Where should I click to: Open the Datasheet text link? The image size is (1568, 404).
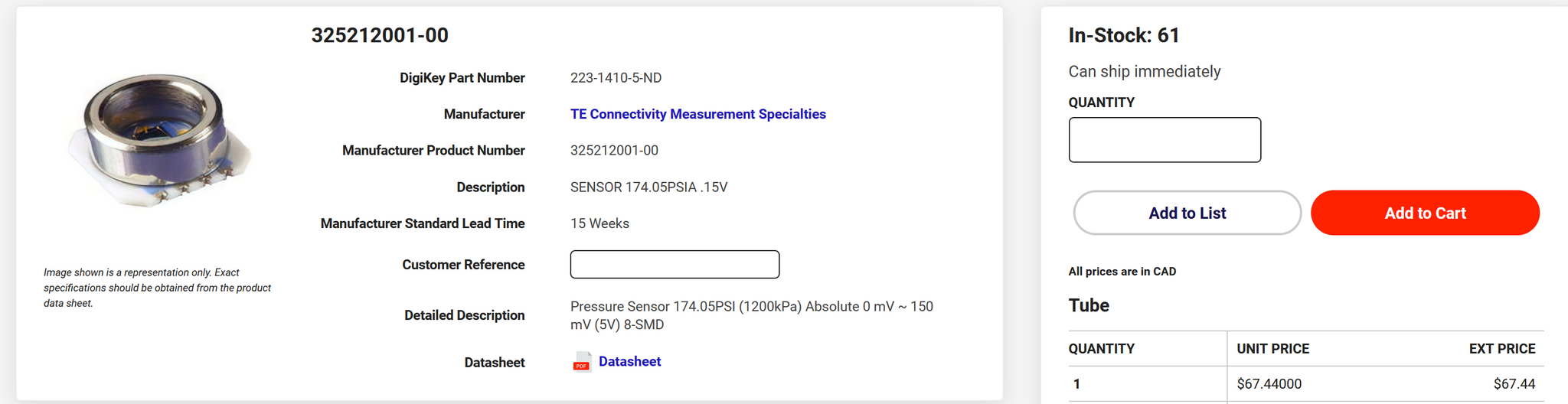(x=629, y=361)
